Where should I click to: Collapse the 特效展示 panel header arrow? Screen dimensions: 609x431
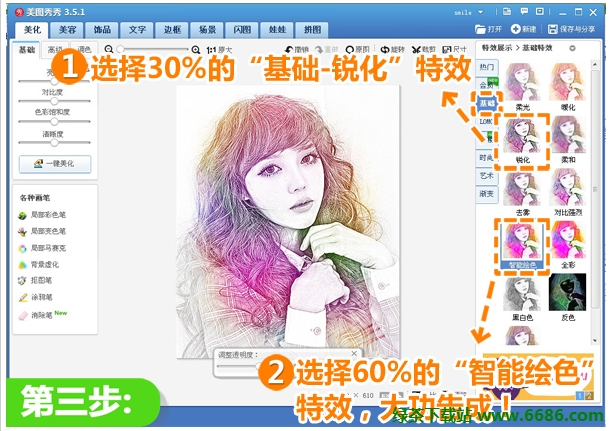click(572, 48)
